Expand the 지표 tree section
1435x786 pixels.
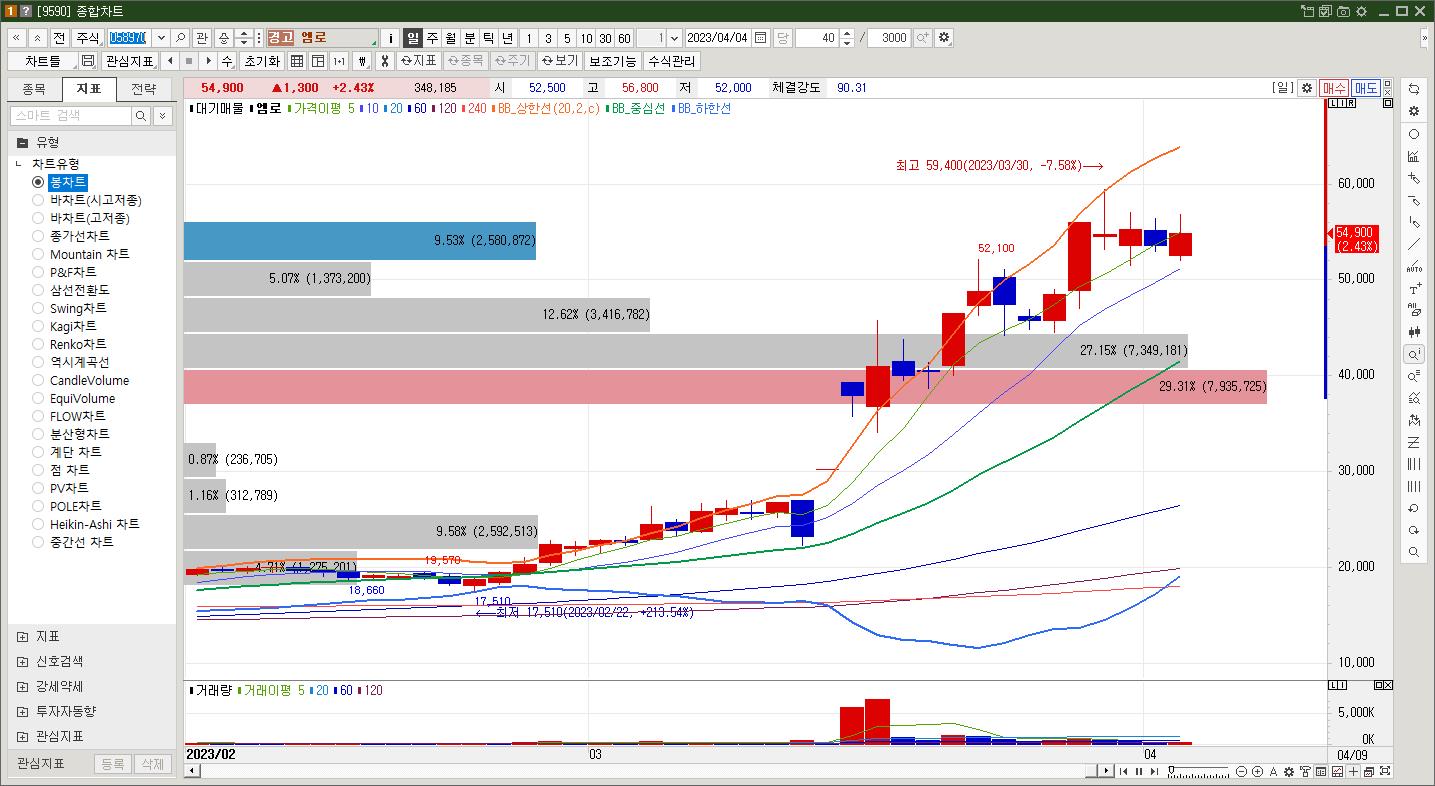[23, 636]
